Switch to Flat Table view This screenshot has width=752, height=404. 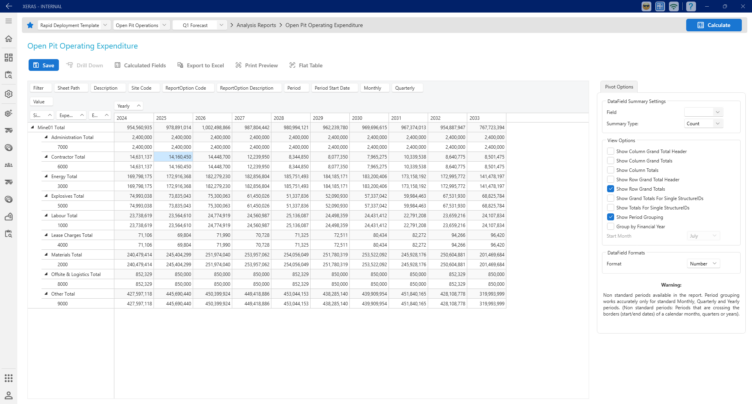coord(306,65)
